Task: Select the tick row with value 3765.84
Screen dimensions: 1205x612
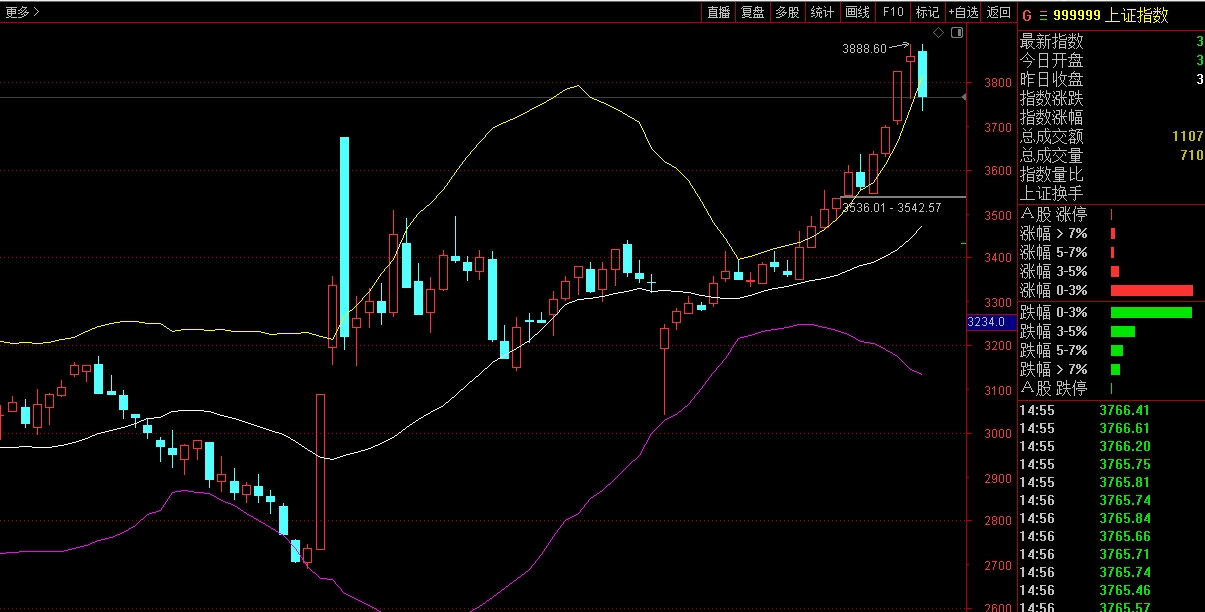Action: (x=1111, y=518)
